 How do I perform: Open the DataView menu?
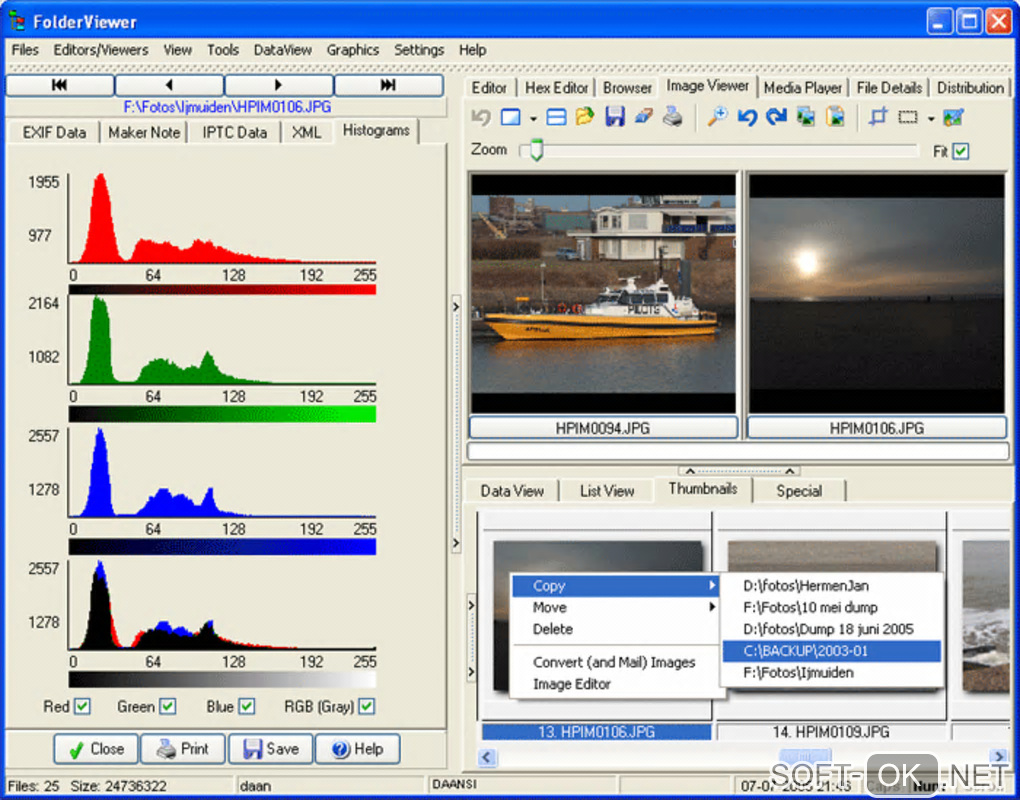coord(282,49)
